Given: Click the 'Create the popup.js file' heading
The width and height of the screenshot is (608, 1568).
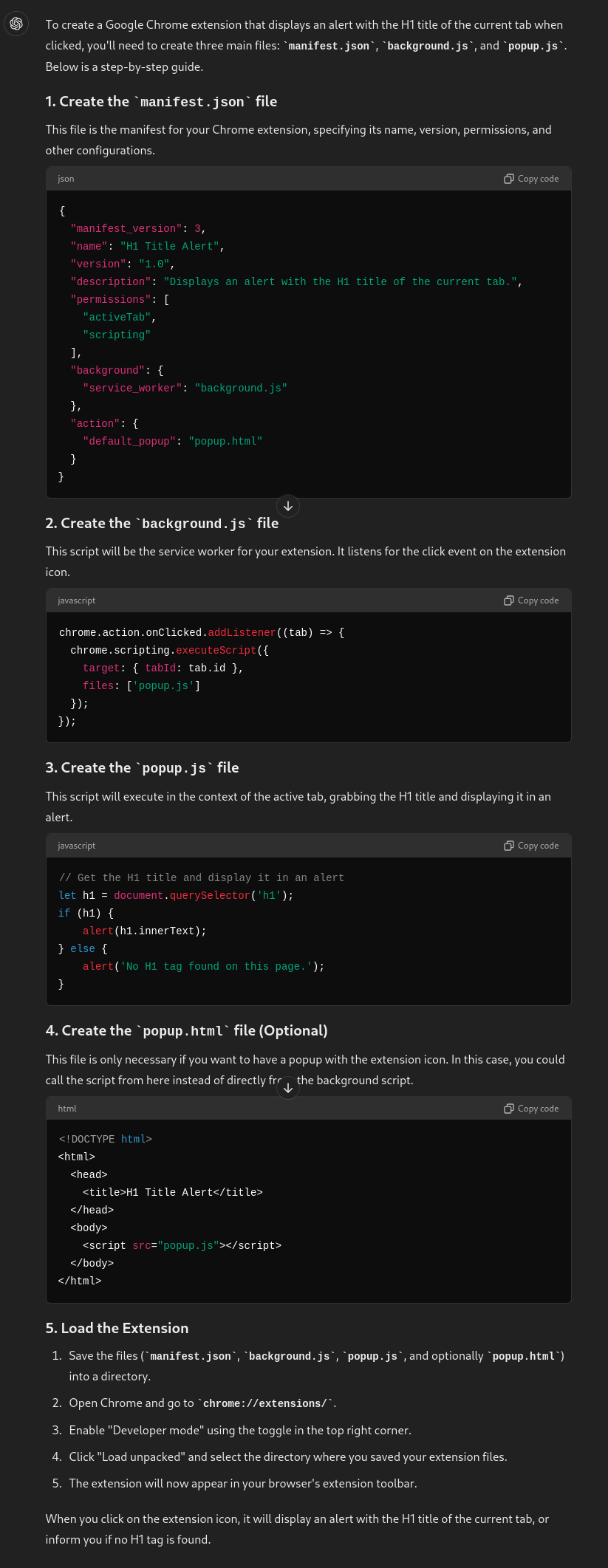Looking at the screenshot, I should coord(142,768).
